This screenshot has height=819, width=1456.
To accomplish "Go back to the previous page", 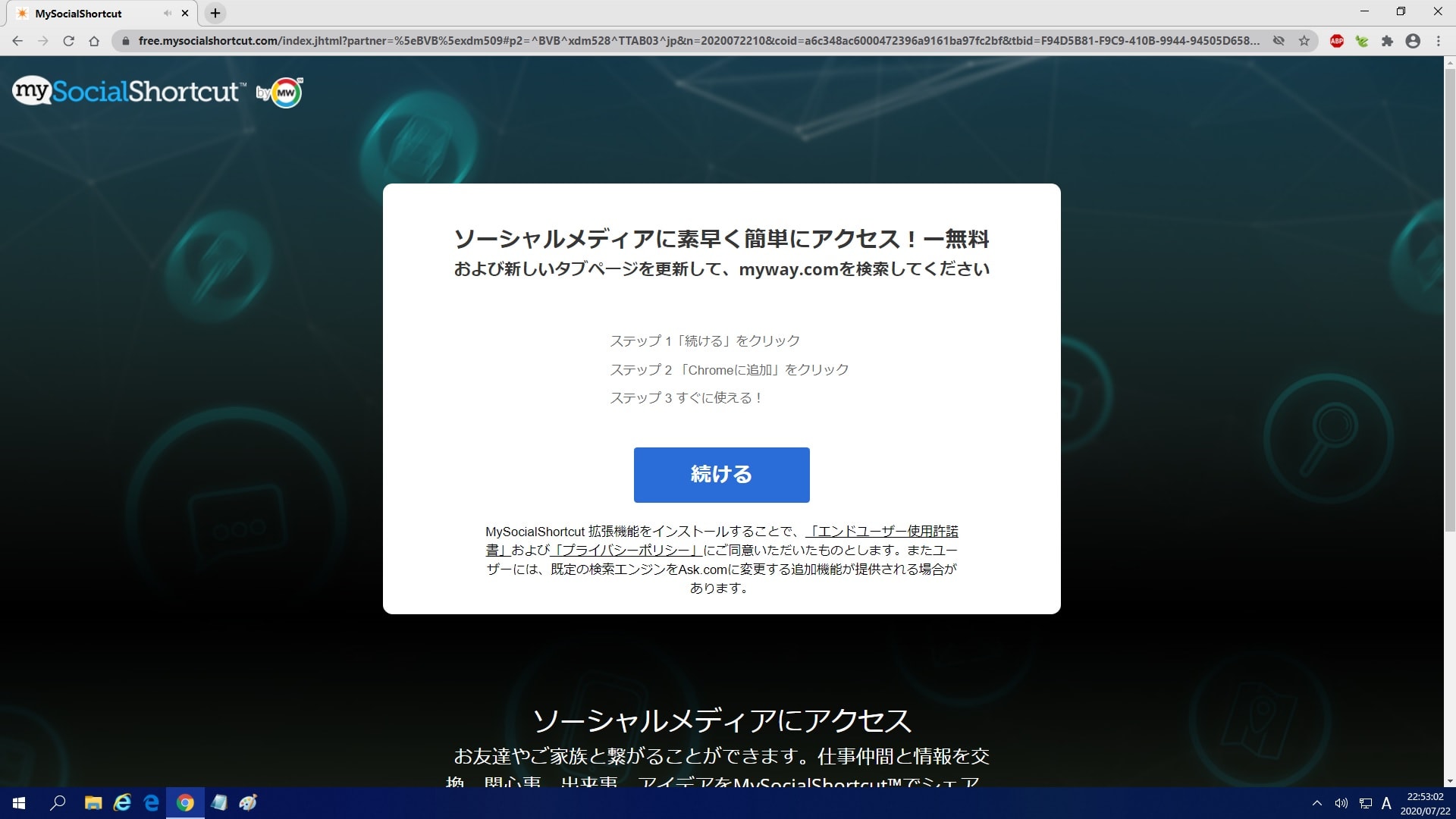I will point(17,41).
